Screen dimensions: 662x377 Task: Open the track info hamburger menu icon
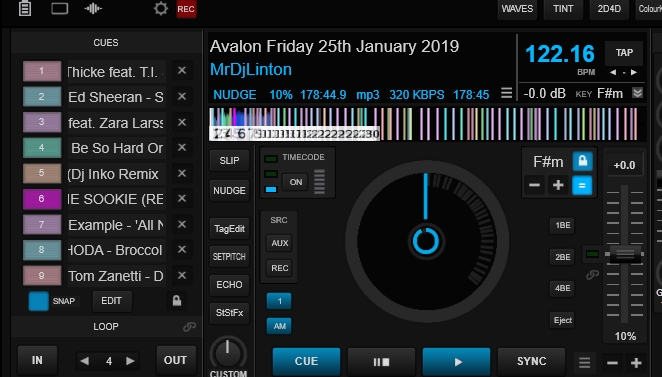[506, 93]
